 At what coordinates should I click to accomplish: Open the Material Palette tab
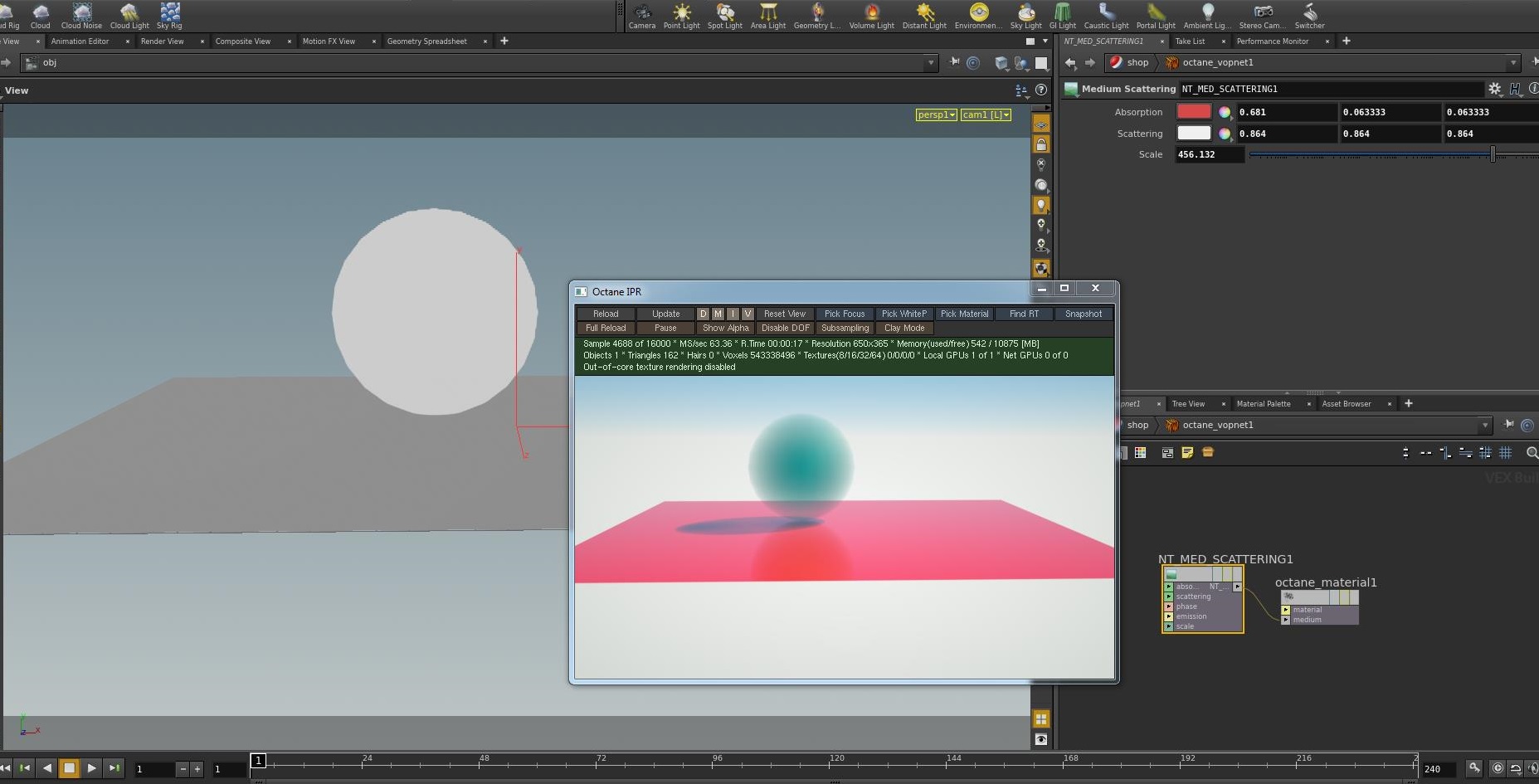tap(1263, 404)
